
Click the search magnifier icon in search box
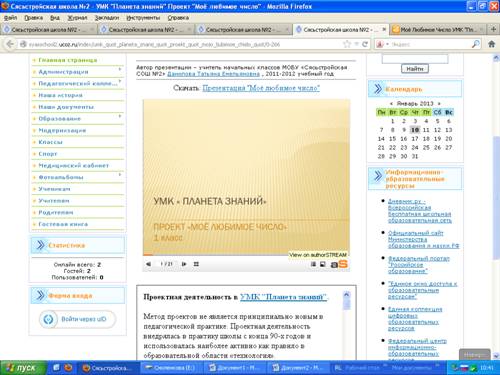(476, 44)
